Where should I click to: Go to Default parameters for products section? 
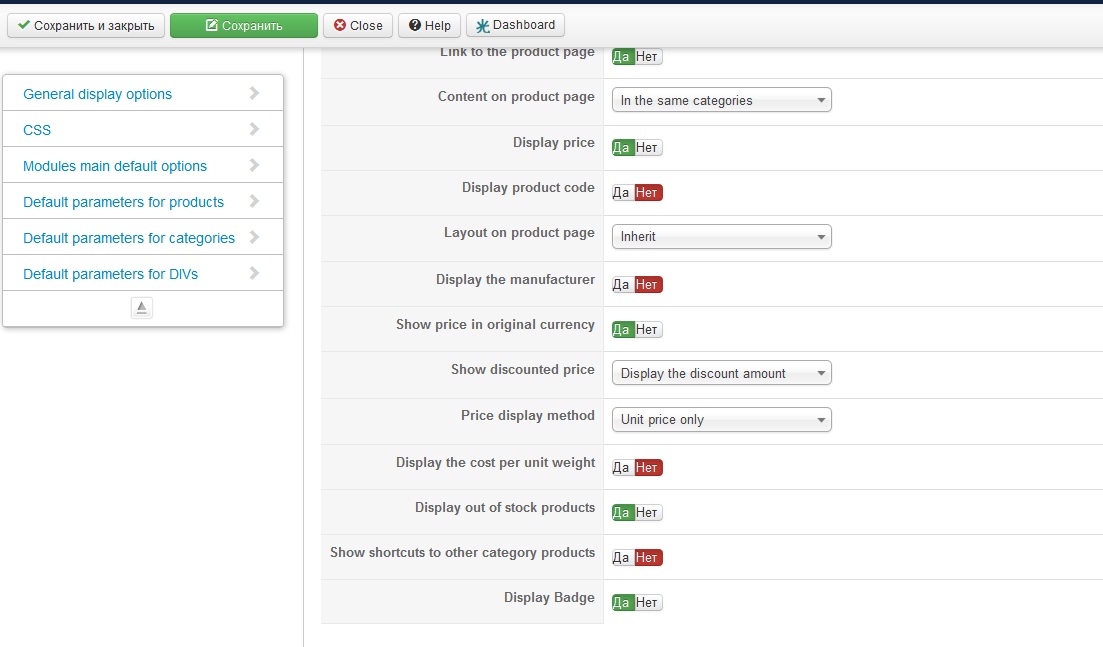click(x=123, y=202)
